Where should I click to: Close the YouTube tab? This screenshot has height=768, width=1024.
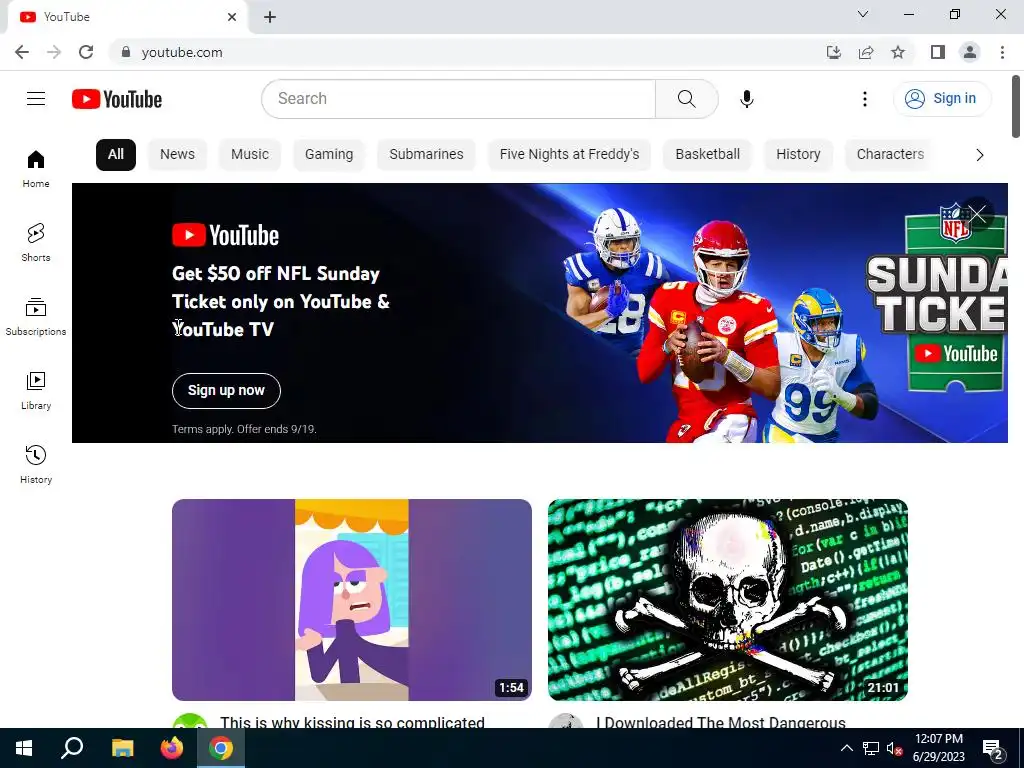(x=232, y=17)
